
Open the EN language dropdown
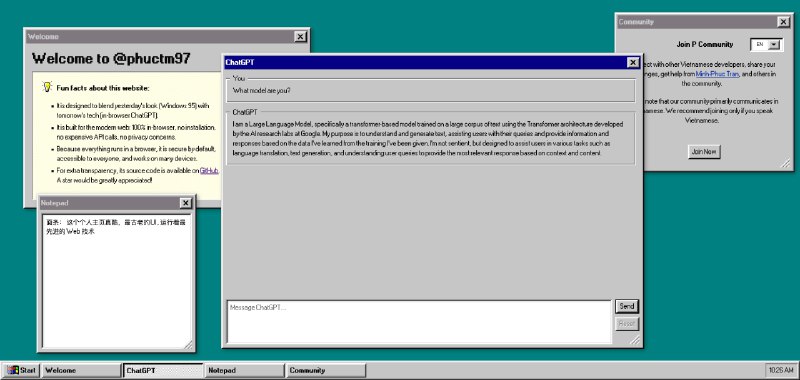(x=766, y=44)
